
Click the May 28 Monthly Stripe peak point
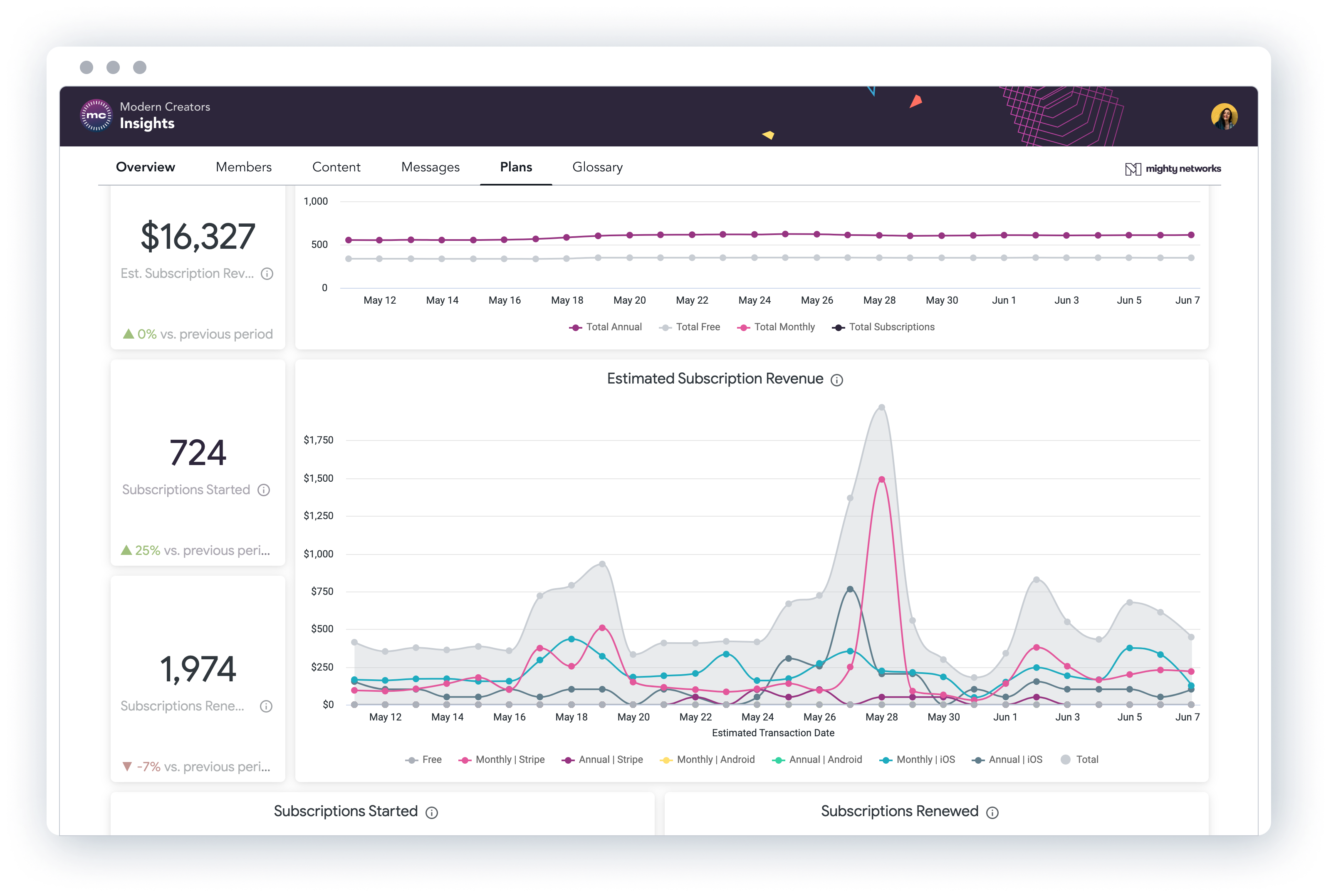(x=881, y=480)
